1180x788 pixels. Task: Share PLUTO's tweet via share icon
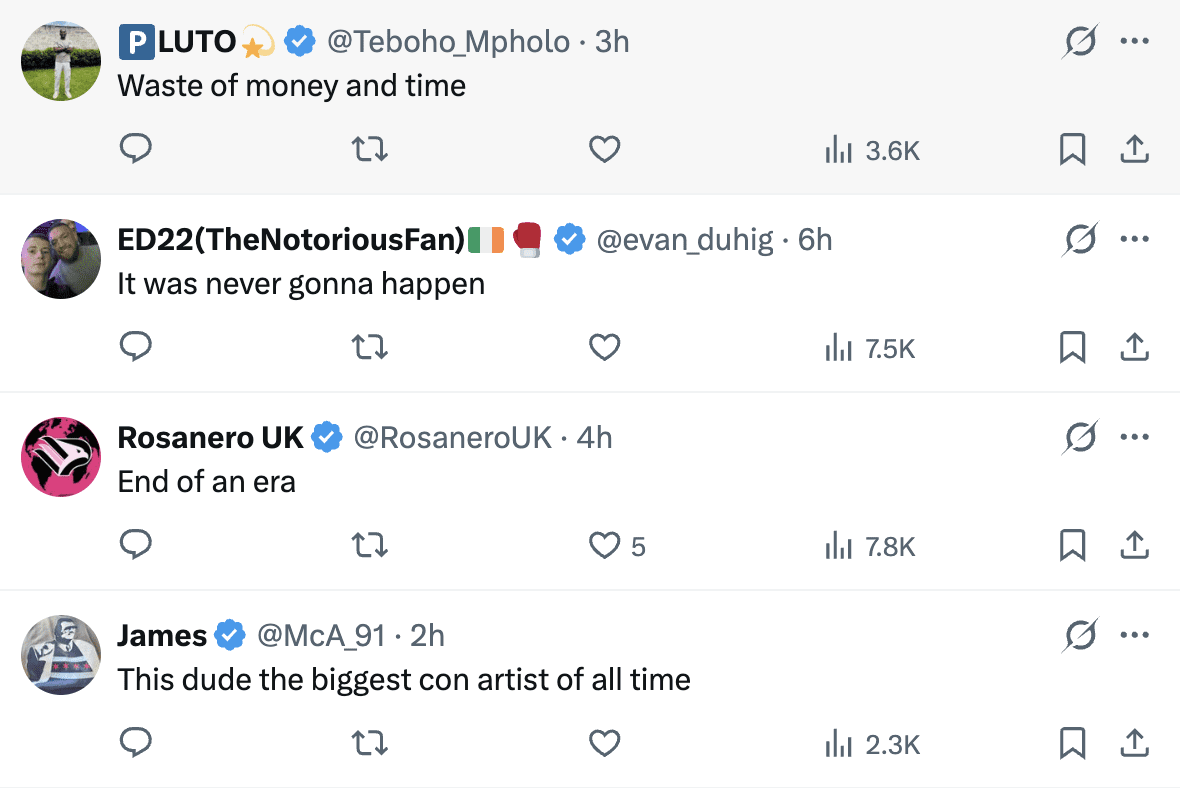(x=1134, y=150)
